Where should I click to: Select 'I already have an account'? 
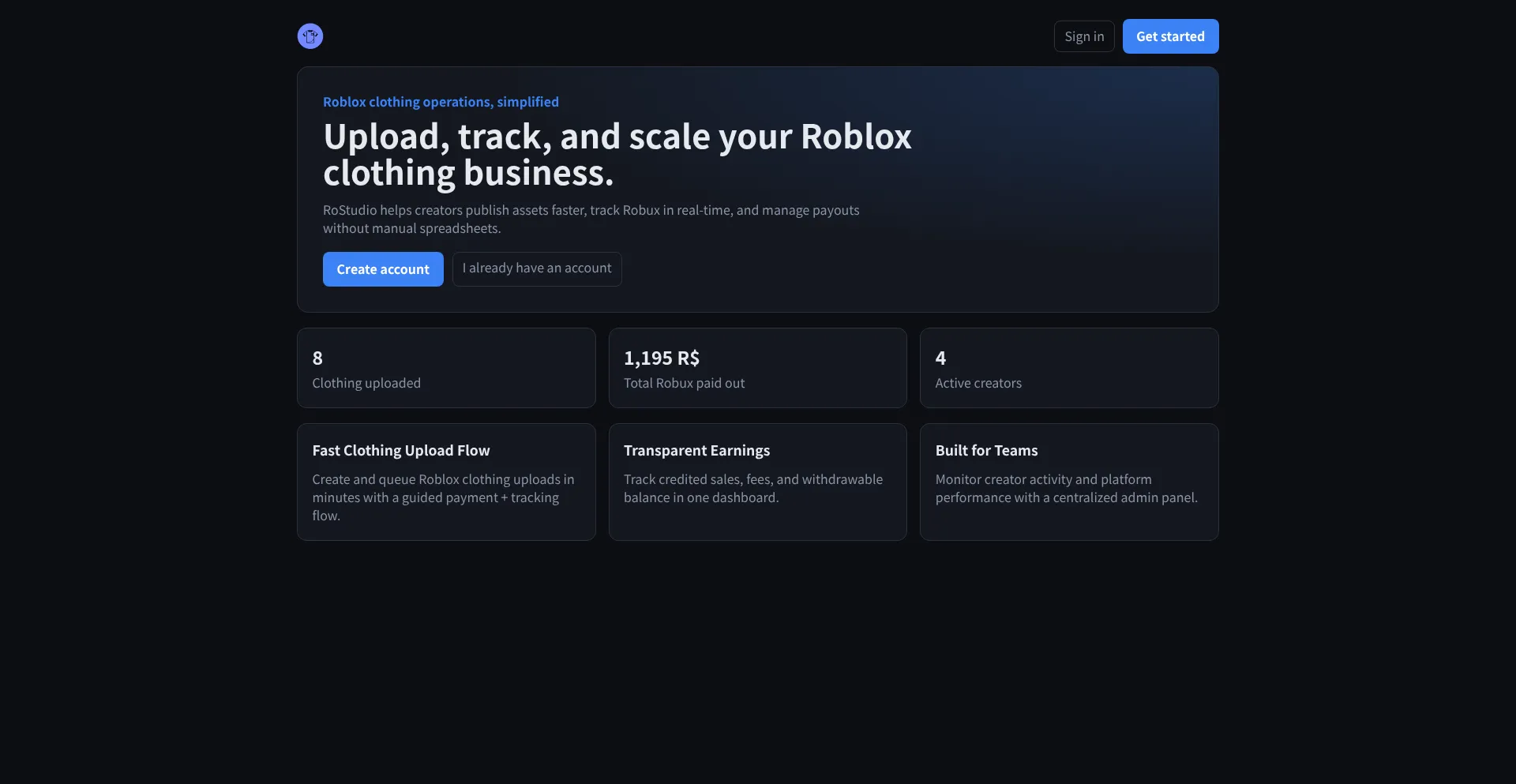(x=537, y=268)
